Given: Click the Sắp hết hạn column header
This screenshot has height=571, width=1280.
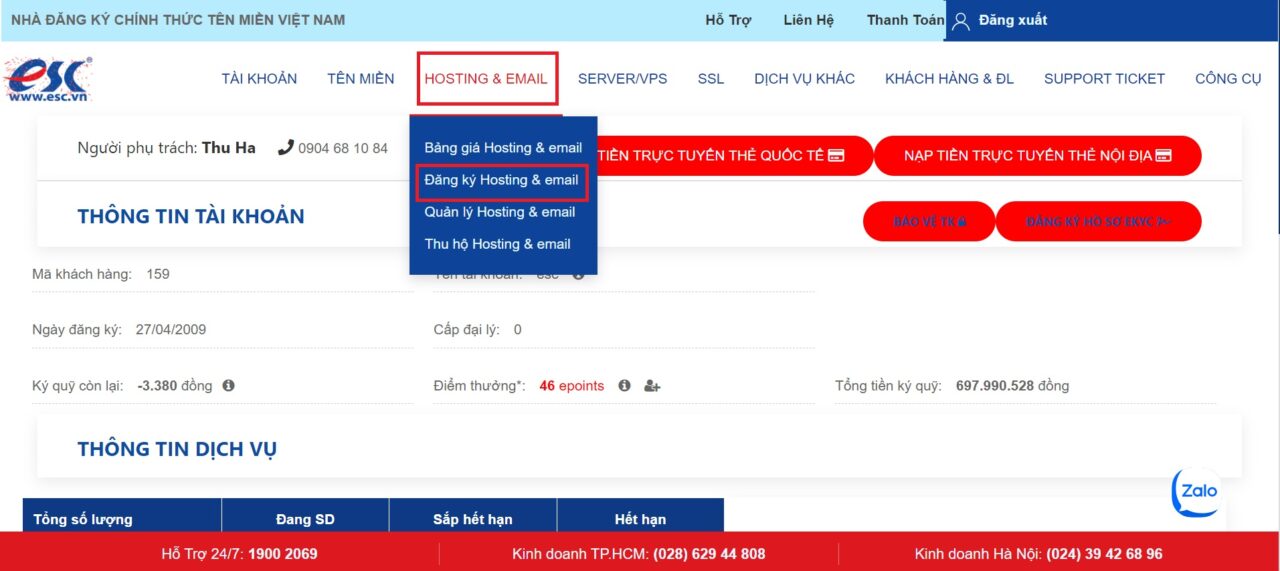Looking at the screenshot, I should (473, 519).
